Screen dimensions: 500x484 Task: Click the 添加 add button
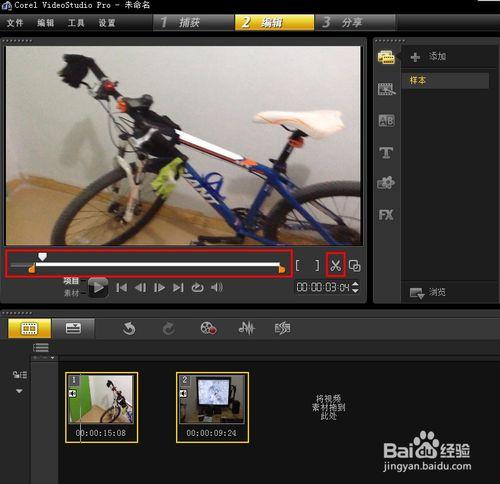click(428, 57)
